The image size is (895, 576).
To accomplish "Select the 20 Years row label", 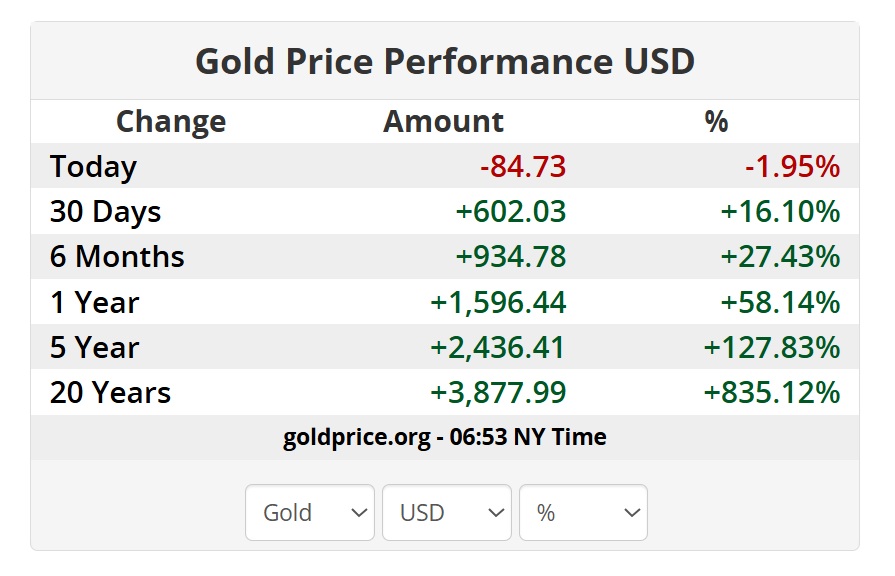I will click(110, 392).
